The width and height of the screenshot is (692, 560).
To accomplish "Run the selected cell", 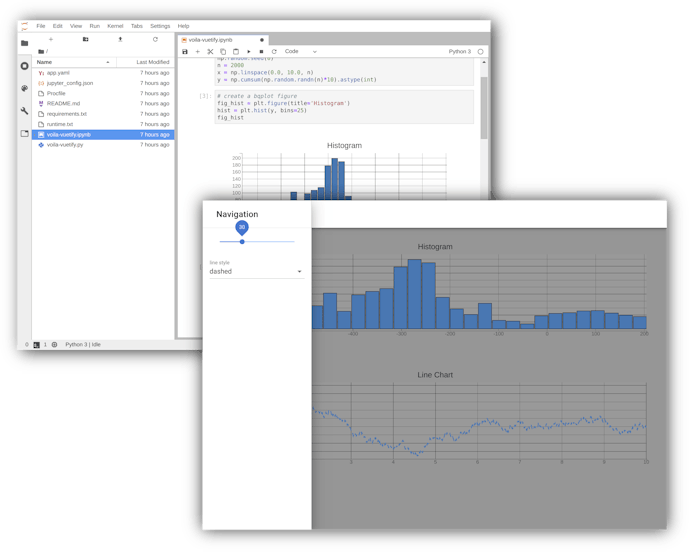I will tap(248, 52).
